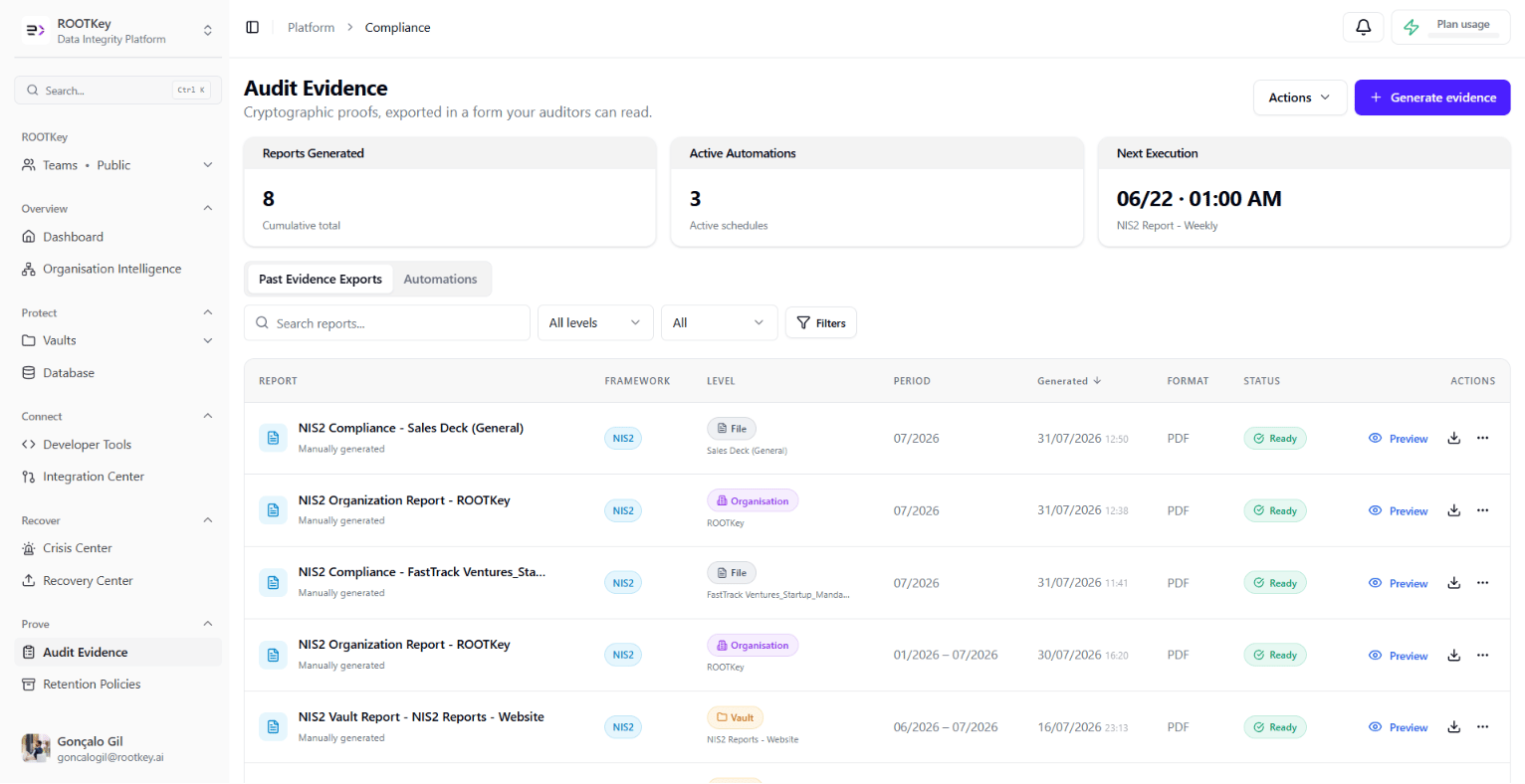This screenshot has width=1525, height=784.
Task: Click the Vault level badge
Action: point(735,717)
